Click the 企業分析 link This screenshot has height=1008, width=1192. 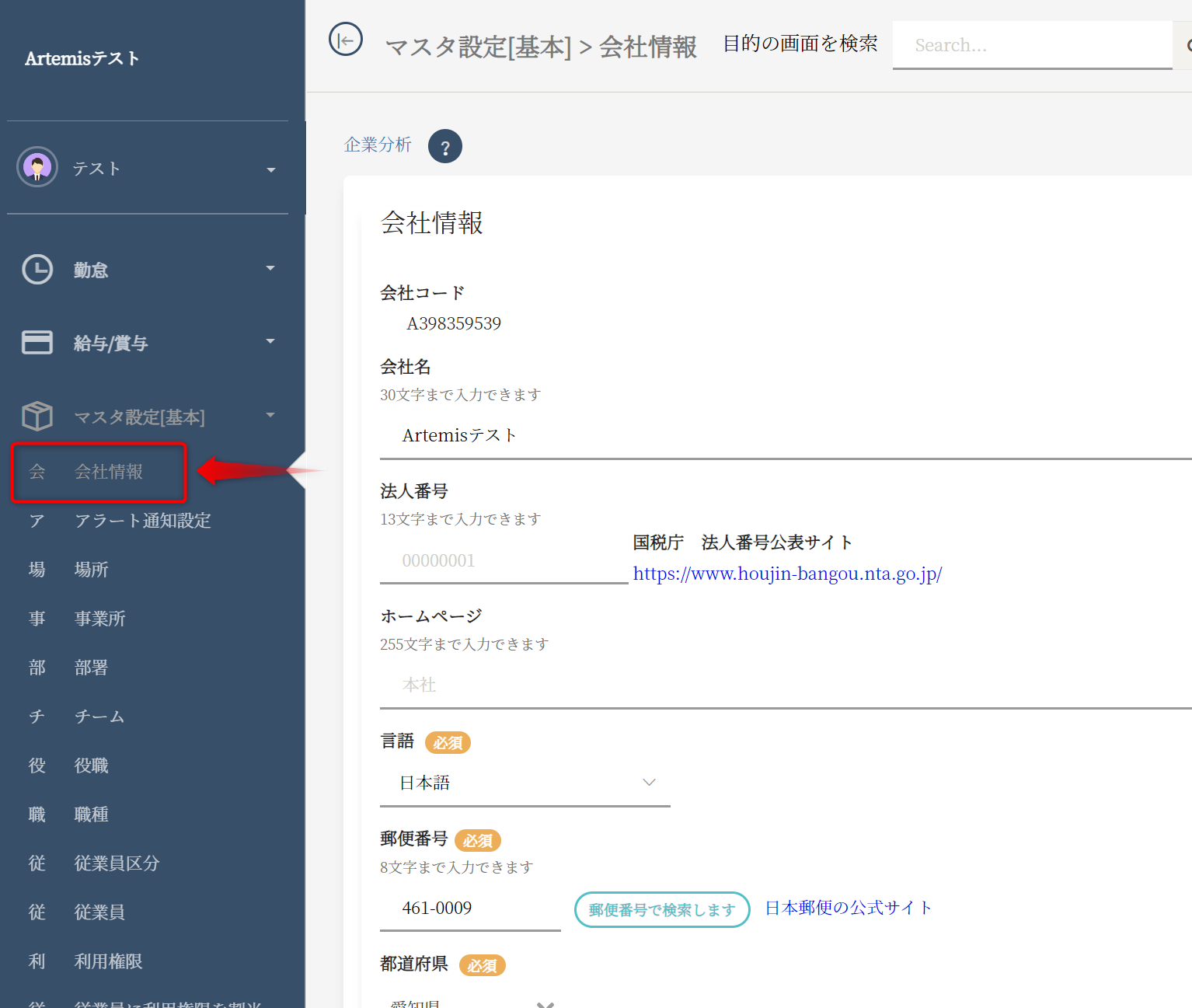(378, 145)
